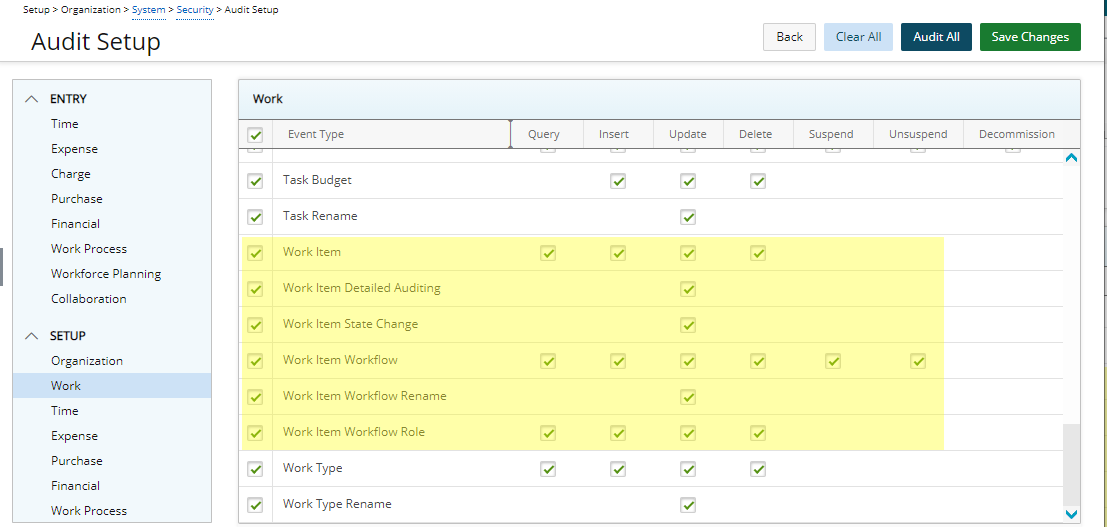
Task: Uncheck Query for Work Item Workflow
Action: point(548,362)
